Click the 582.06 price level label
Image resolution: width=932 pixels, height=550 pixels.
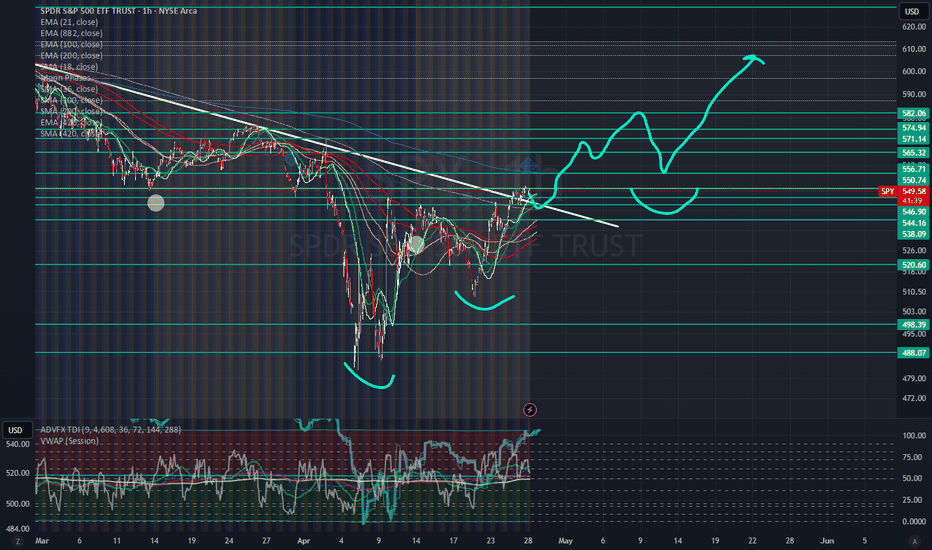(x=914, y=113)
